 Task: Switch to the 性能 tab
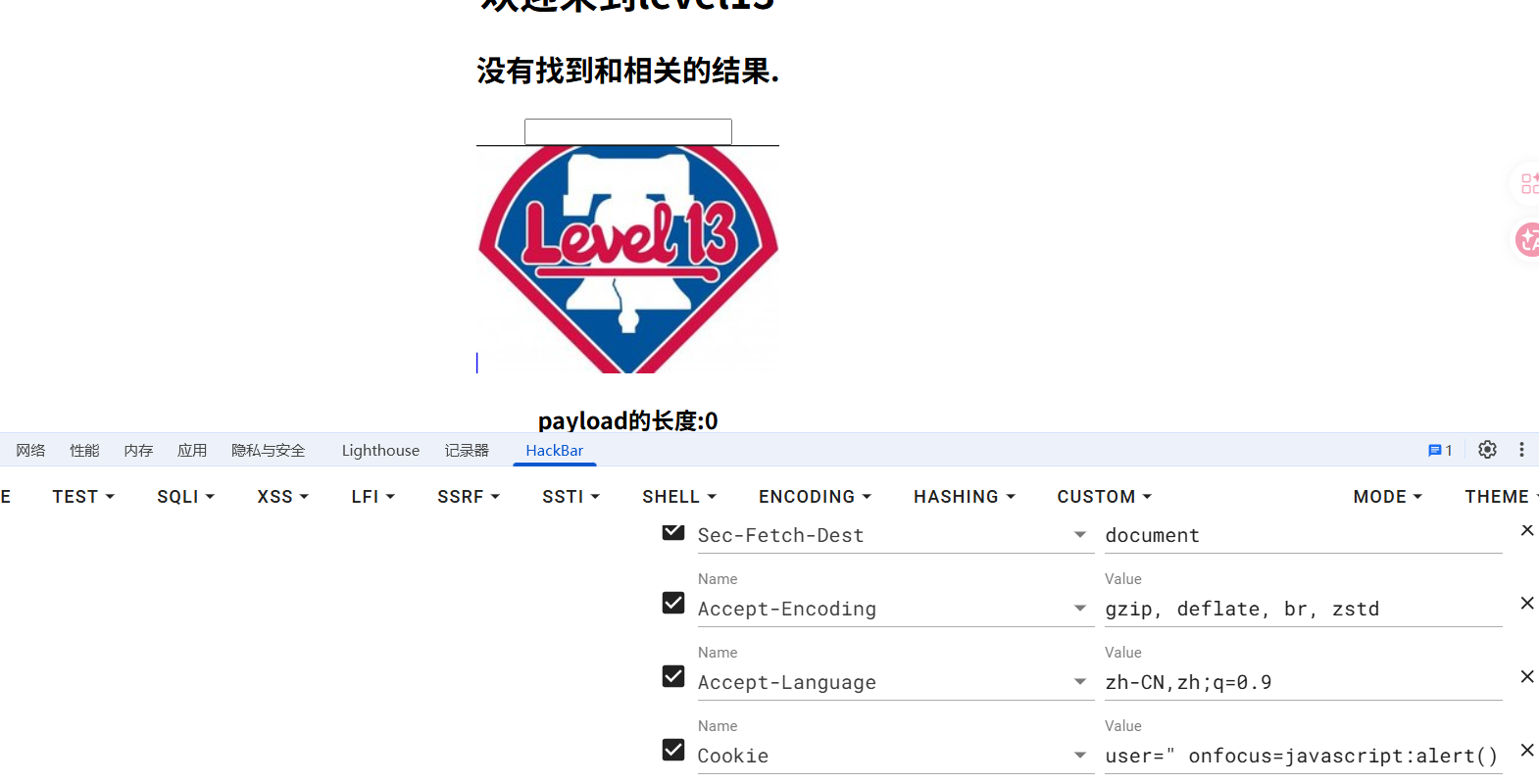[x=84, y=450]
